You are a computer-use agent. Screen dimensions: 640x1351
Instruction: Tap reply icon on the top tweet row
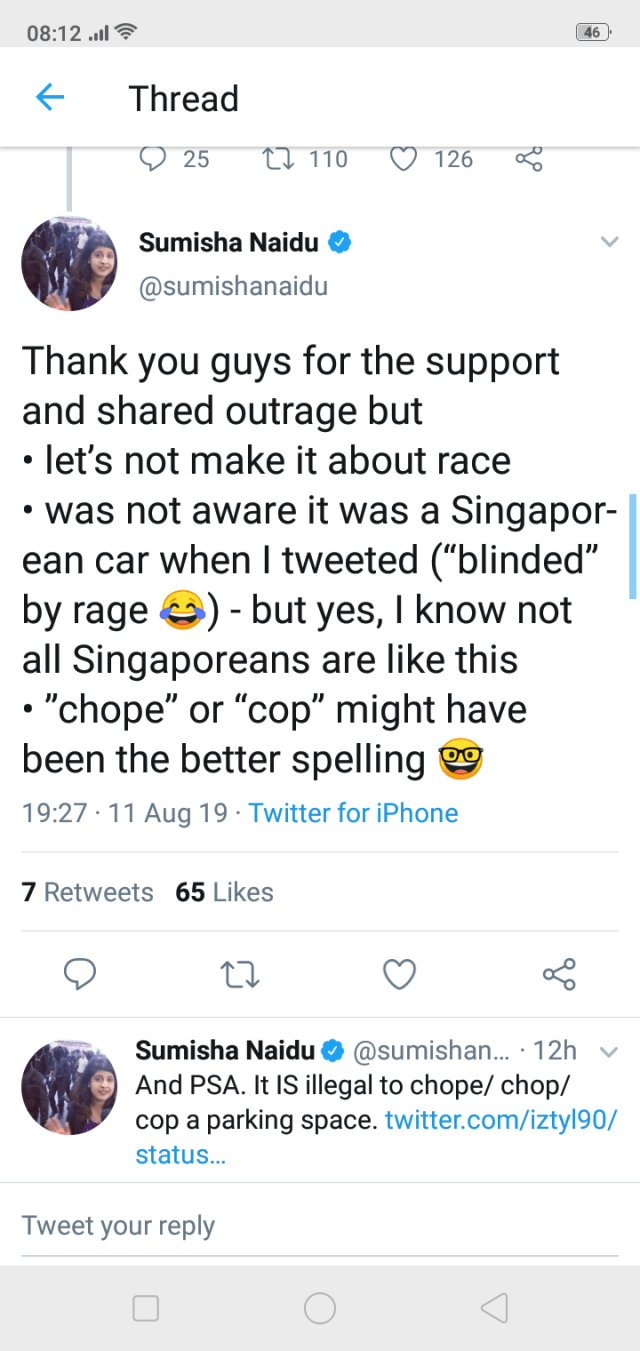tap(152, 158)
